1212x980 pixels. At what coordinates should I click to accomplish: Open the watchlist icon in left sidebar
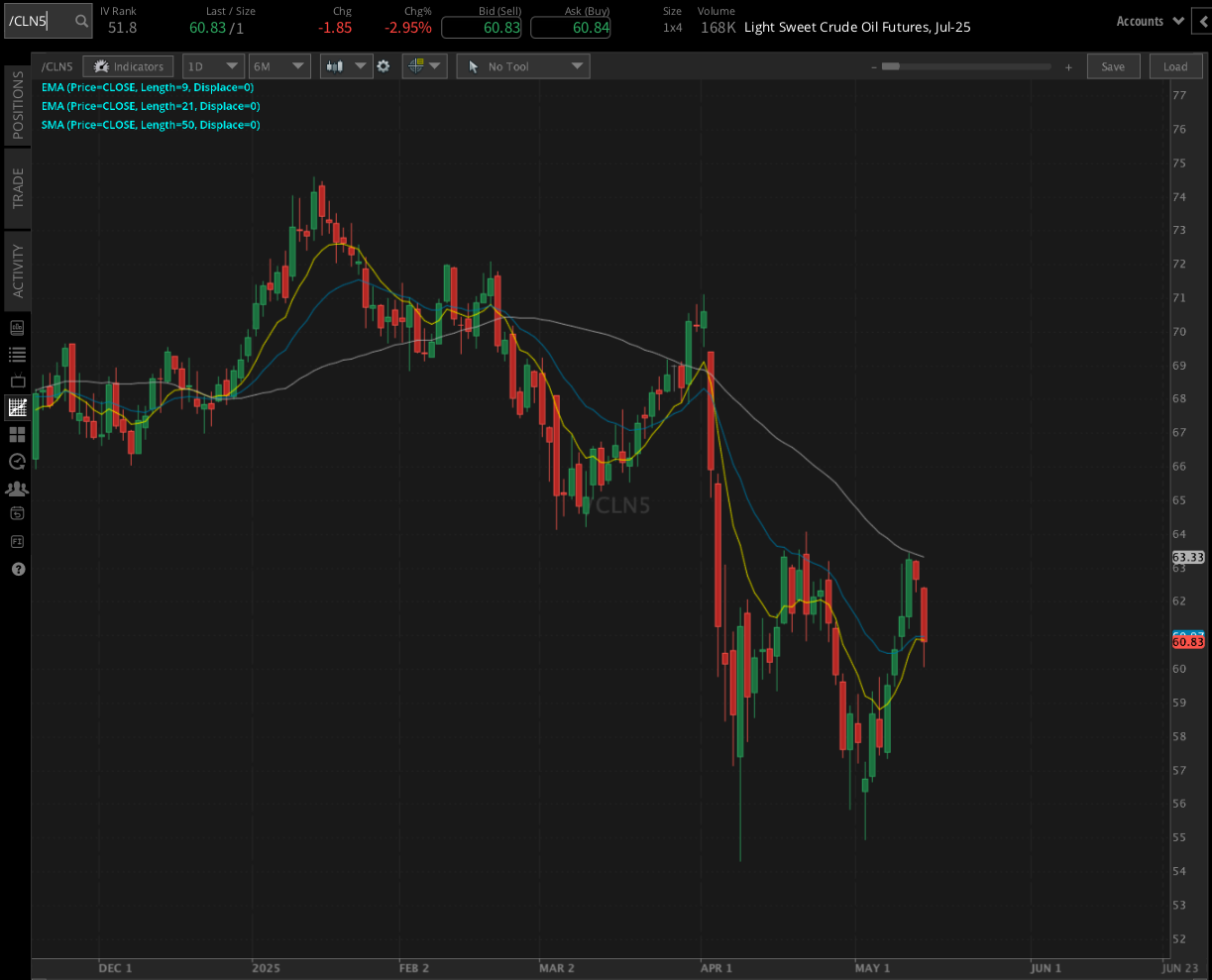[16, 354]
